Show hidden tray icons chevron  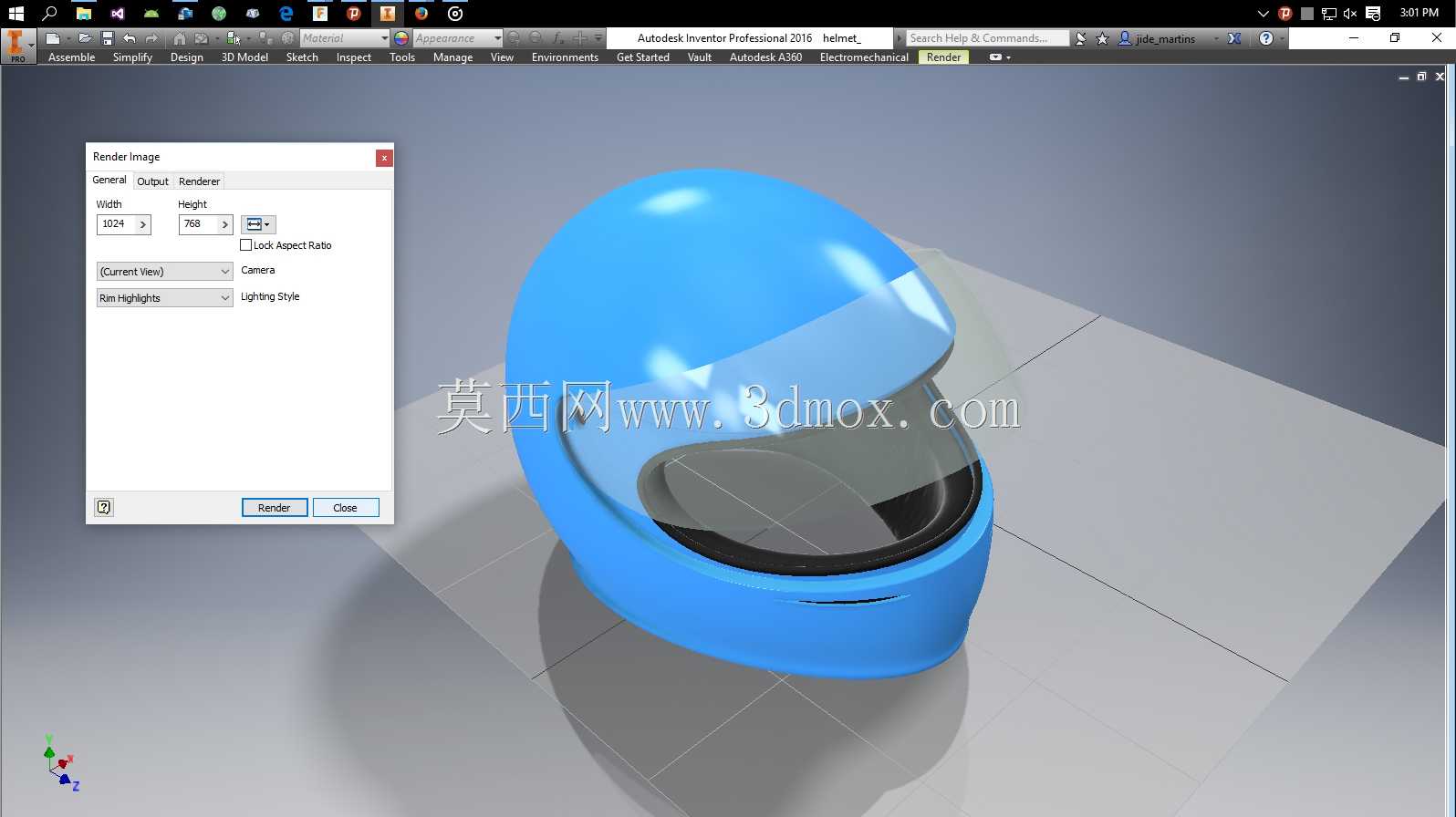(x=1263, y=14)
